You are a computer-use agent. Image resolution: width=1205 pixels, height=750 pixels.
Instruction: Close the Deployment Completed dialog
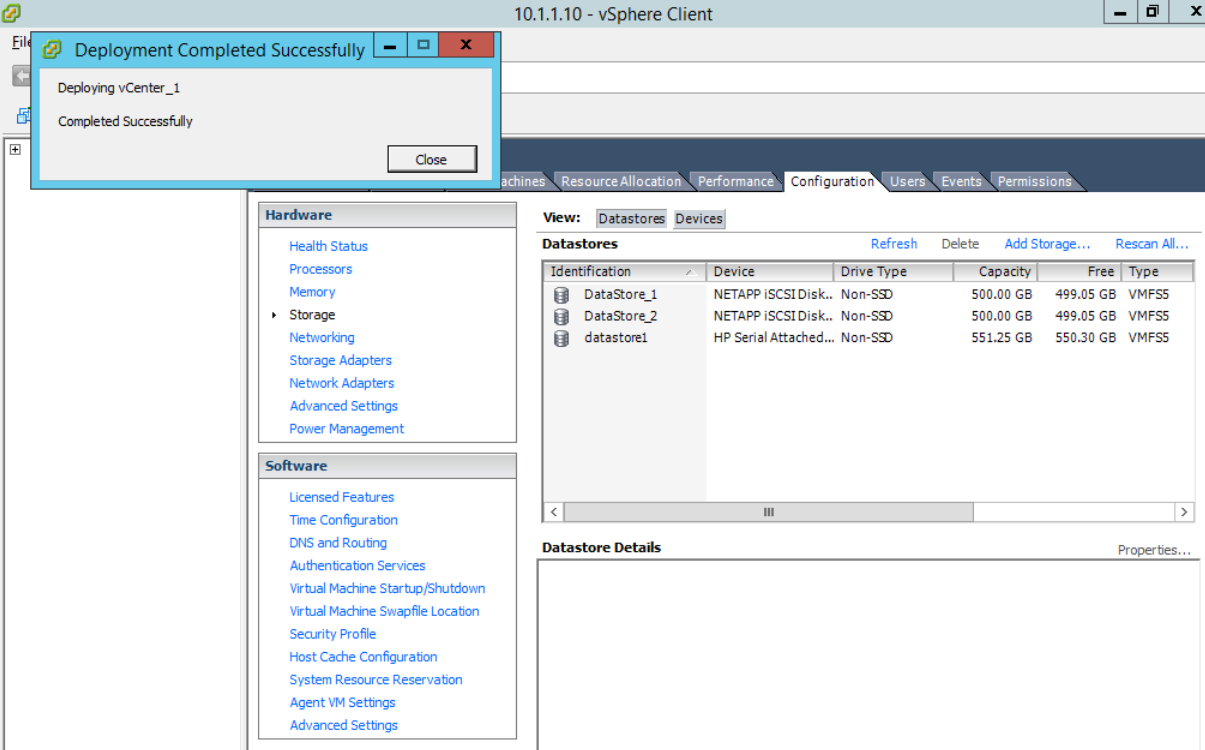[x=431, y=158]
